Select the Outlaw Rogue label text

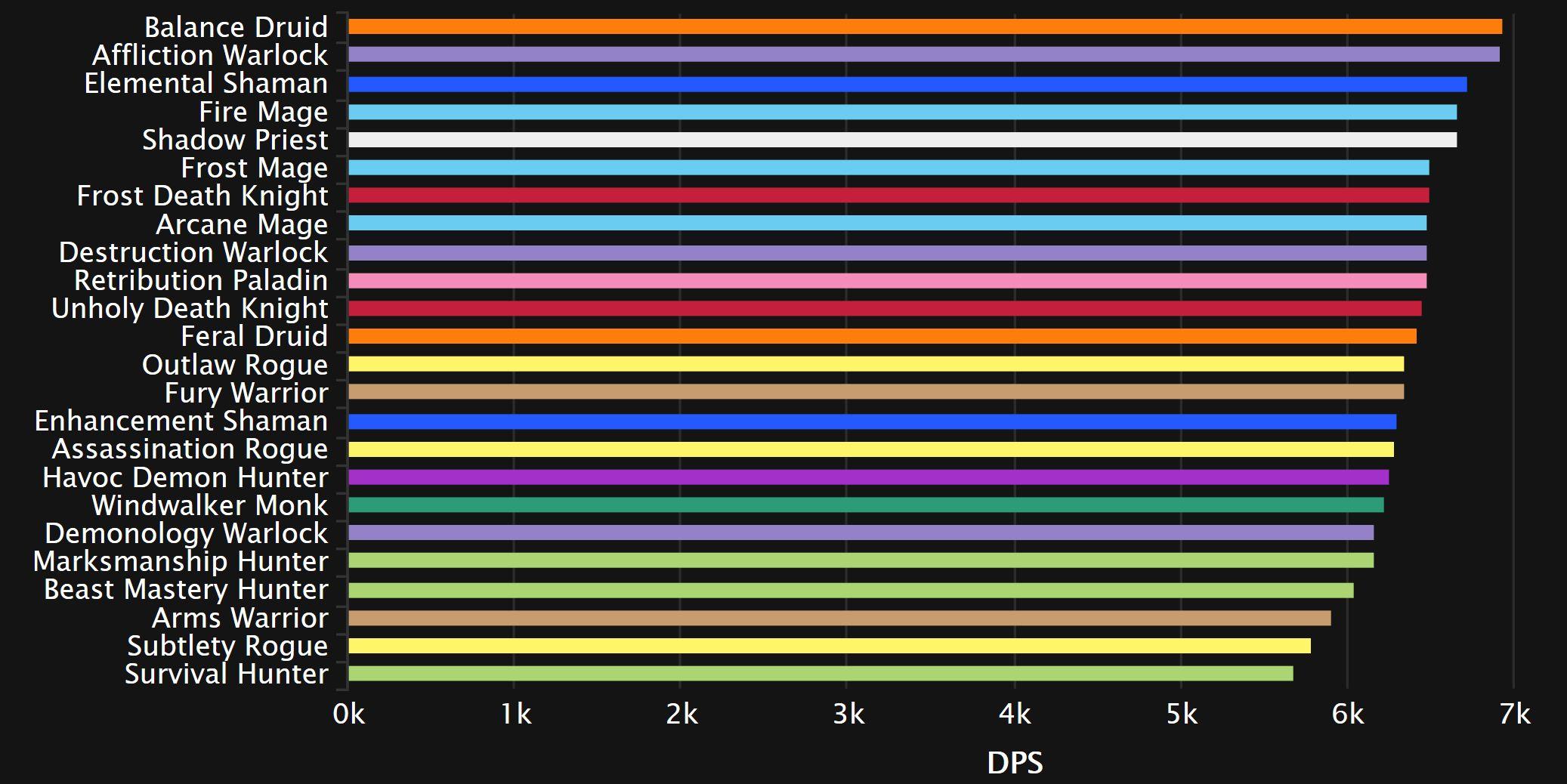tap(234, 365)
